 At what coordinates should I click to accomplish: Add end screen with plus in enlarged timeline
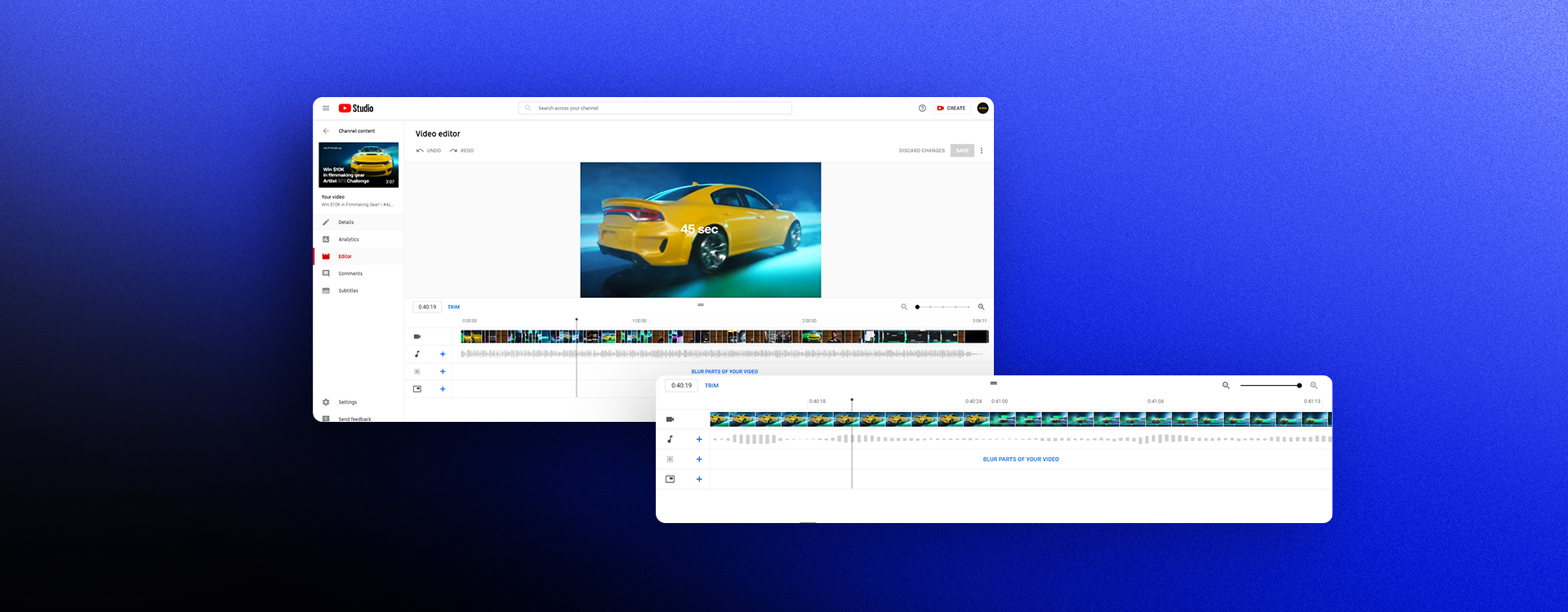tap(699, 480)
